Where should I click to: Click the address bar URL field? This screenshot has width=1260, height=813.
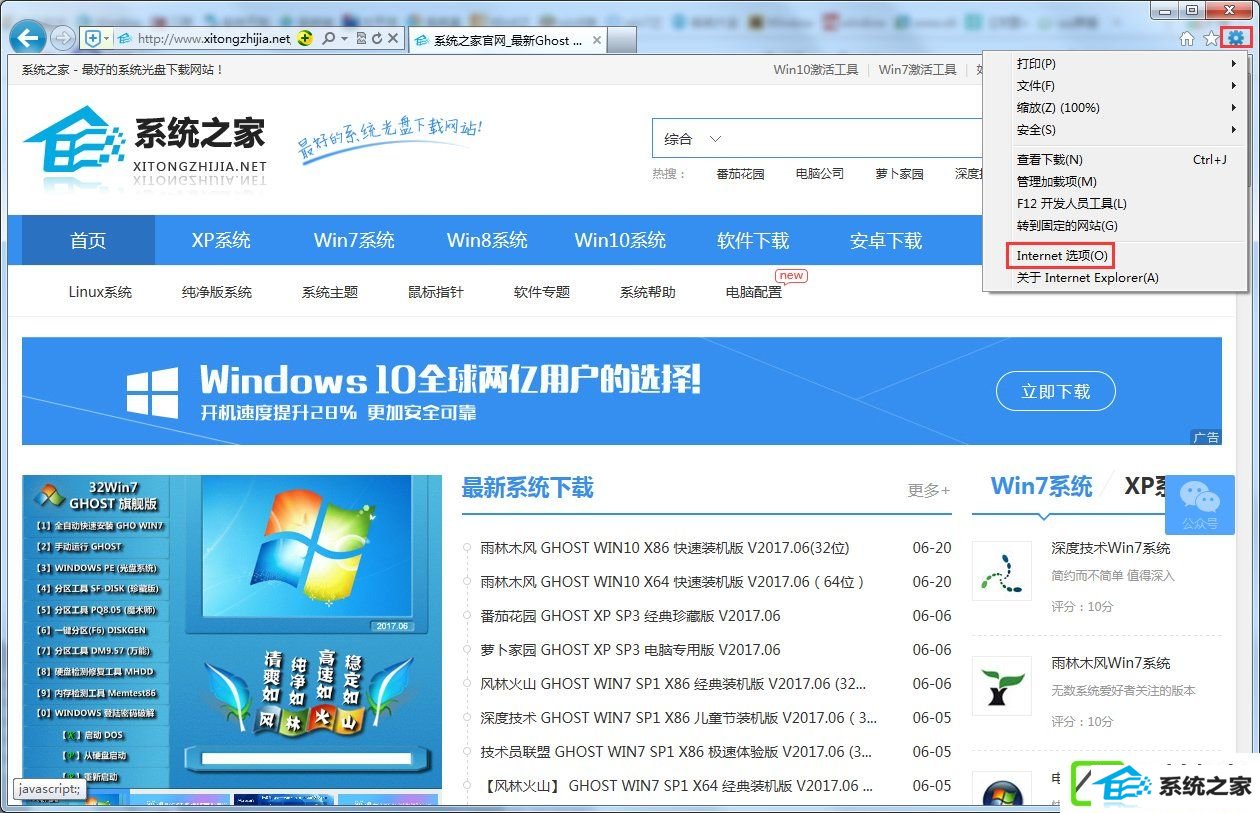point(213,38)
